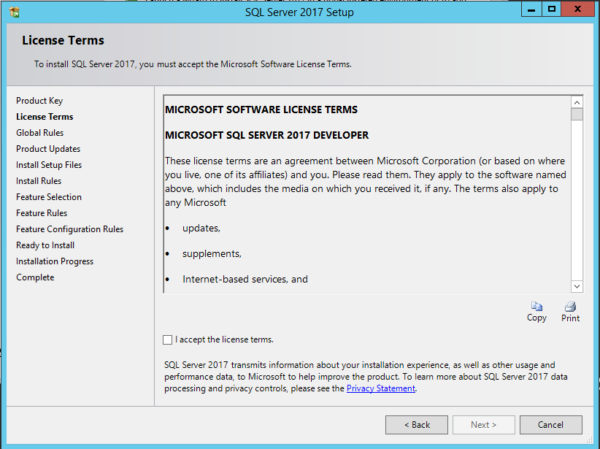Viewport: 600px width, 449px height.
Task: Select 'Product Updates' step in sidebar
Action: (x=48, y=149)
